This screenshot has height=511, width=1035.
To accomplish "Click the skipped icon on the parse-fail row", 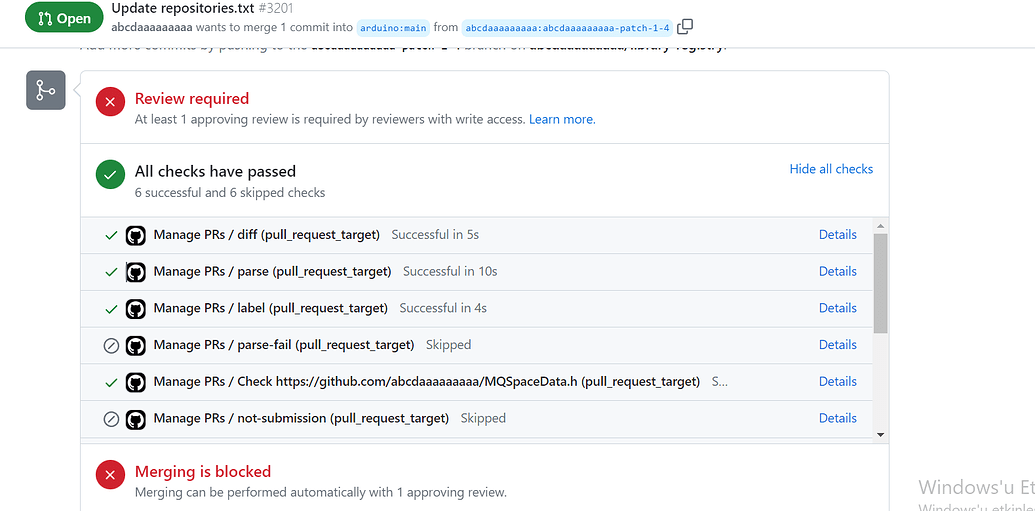I will [112, 345].
